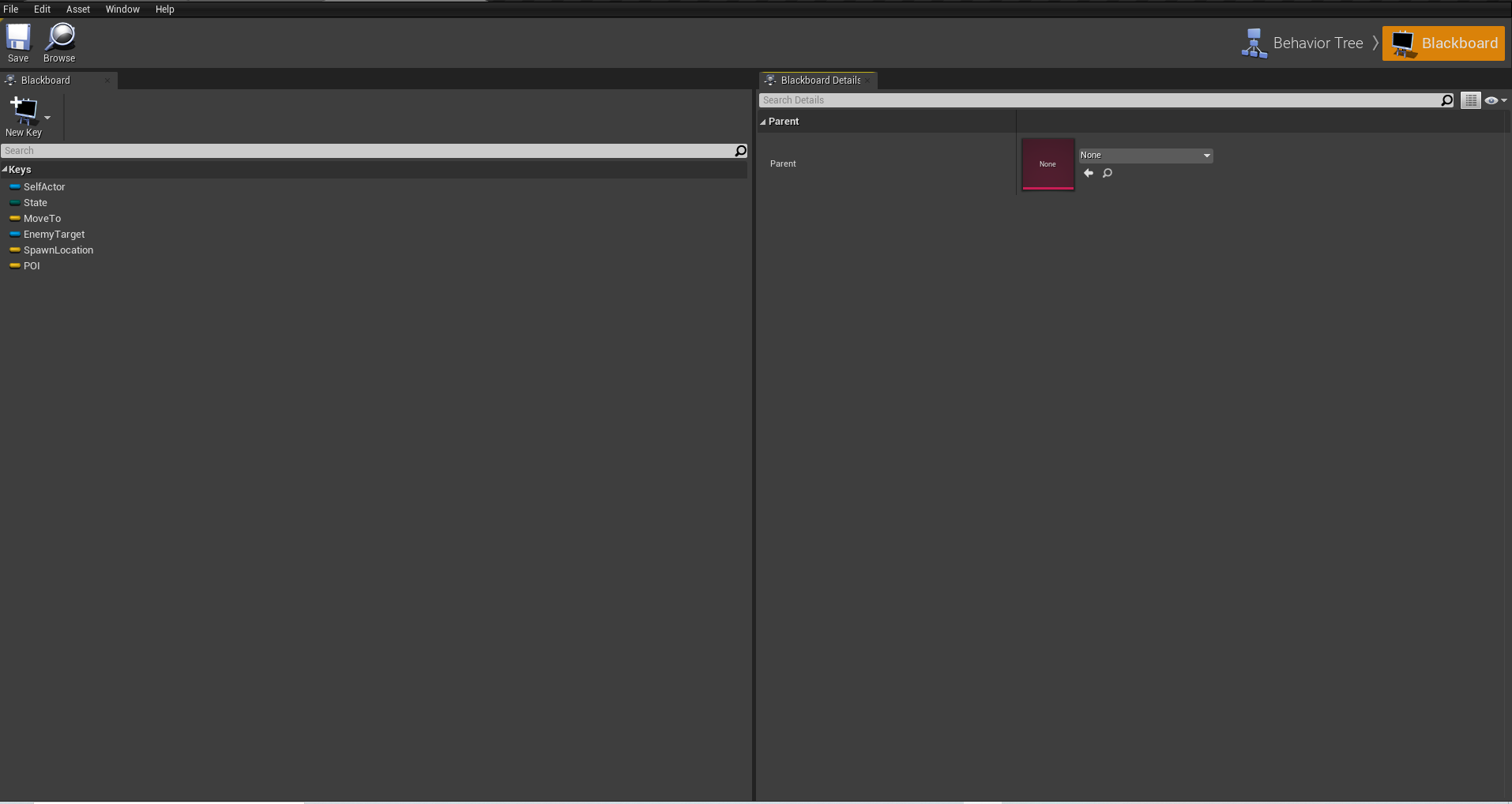Select the SpawnLocation key

point(58,250)
